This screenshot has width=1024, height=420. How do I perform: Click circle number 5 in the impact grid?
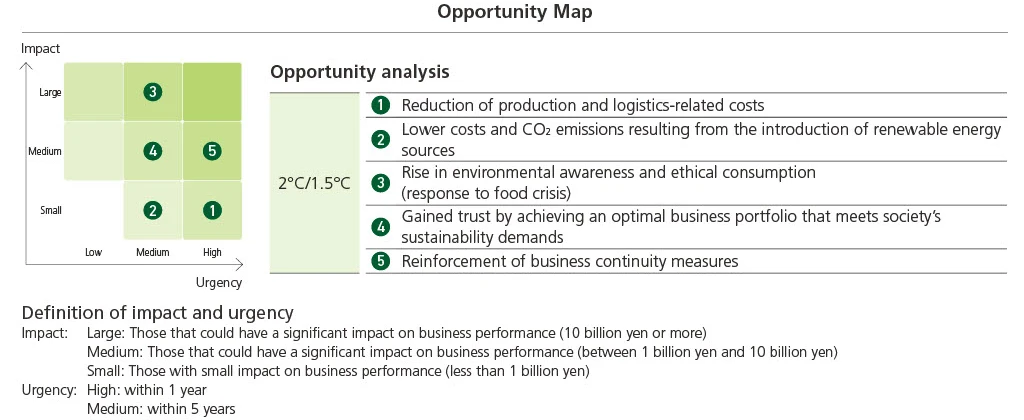tap(211, 151)
